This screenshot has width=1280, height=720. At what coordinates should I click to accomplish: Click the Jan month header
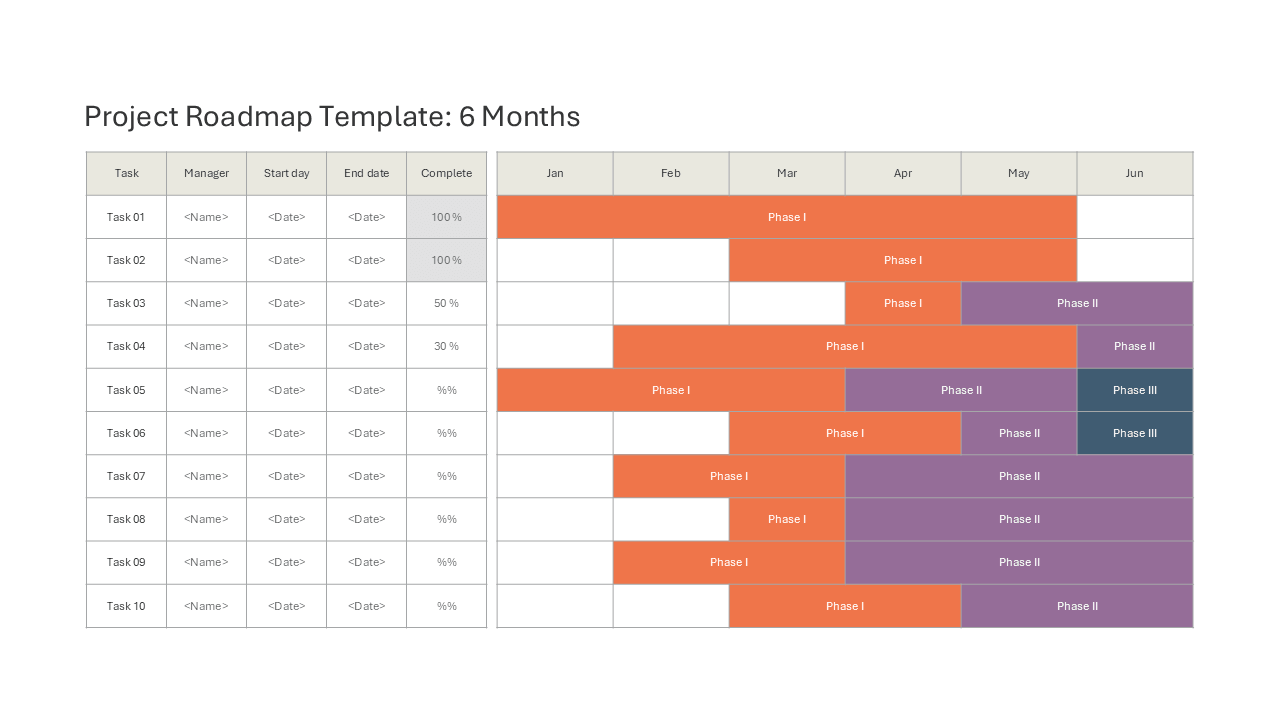(555, 173)
